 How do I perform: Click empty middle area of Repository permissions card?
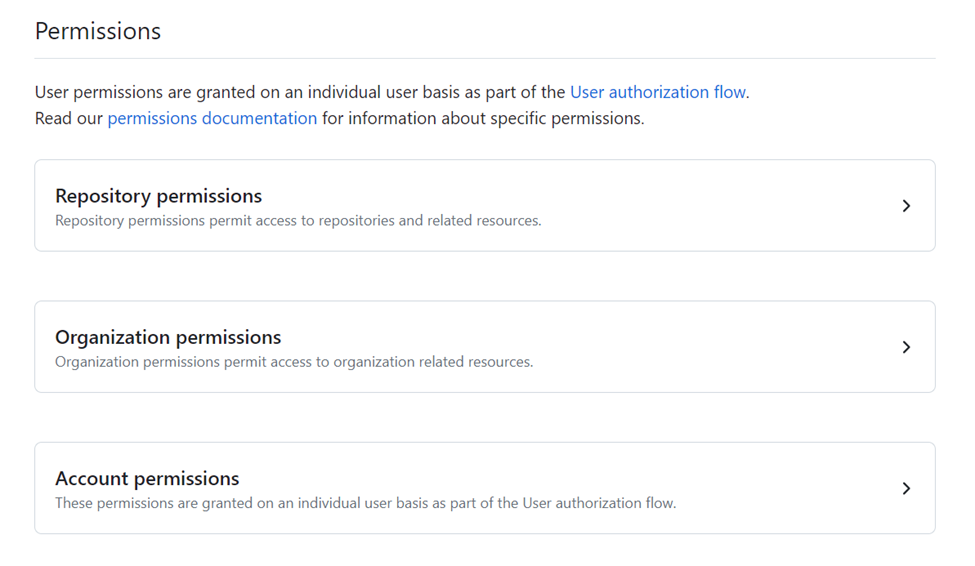click(720, 206)
